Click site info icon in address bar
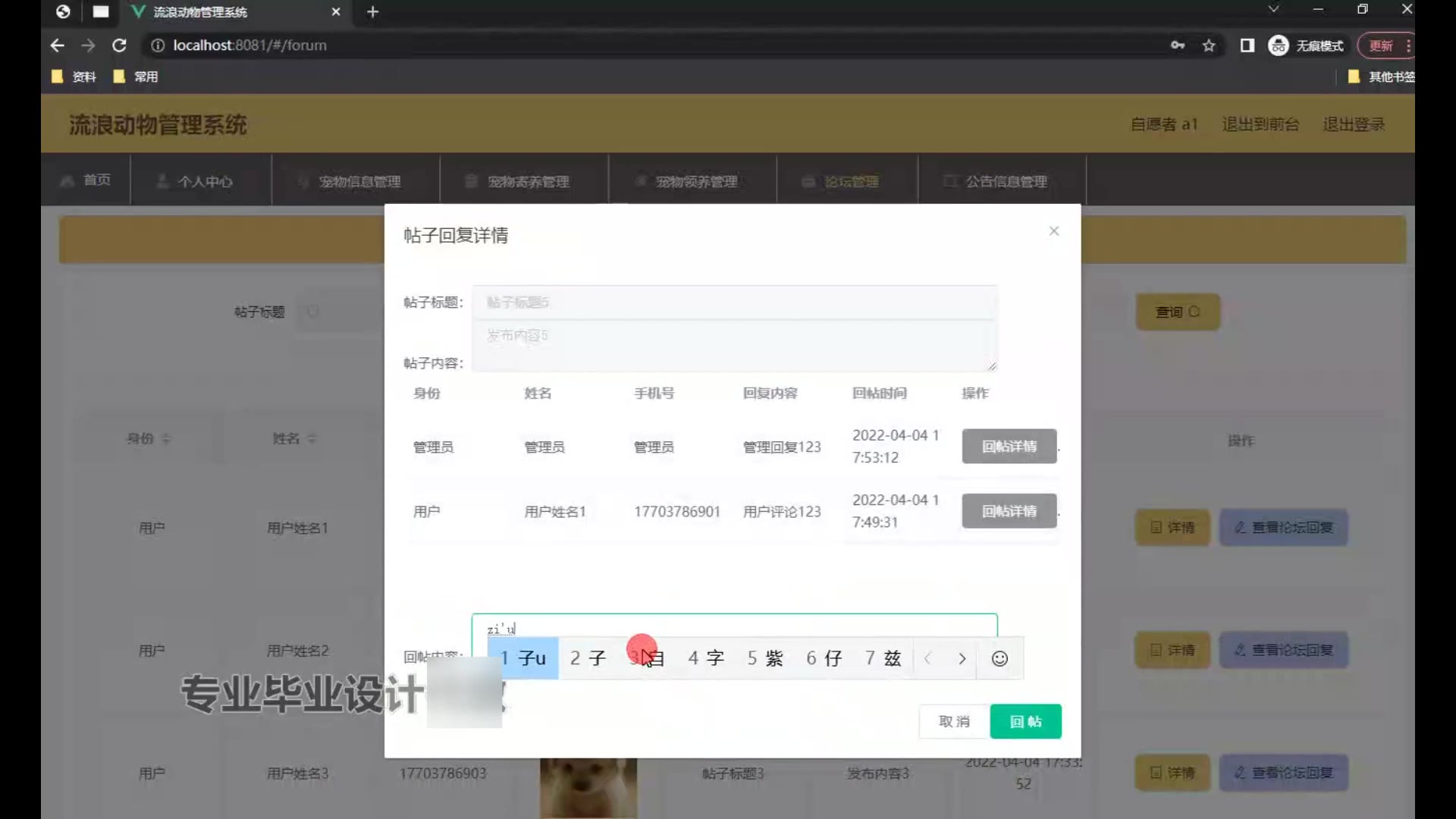The width and height of the screenshot is (1456, 819). tap(158, 45)
